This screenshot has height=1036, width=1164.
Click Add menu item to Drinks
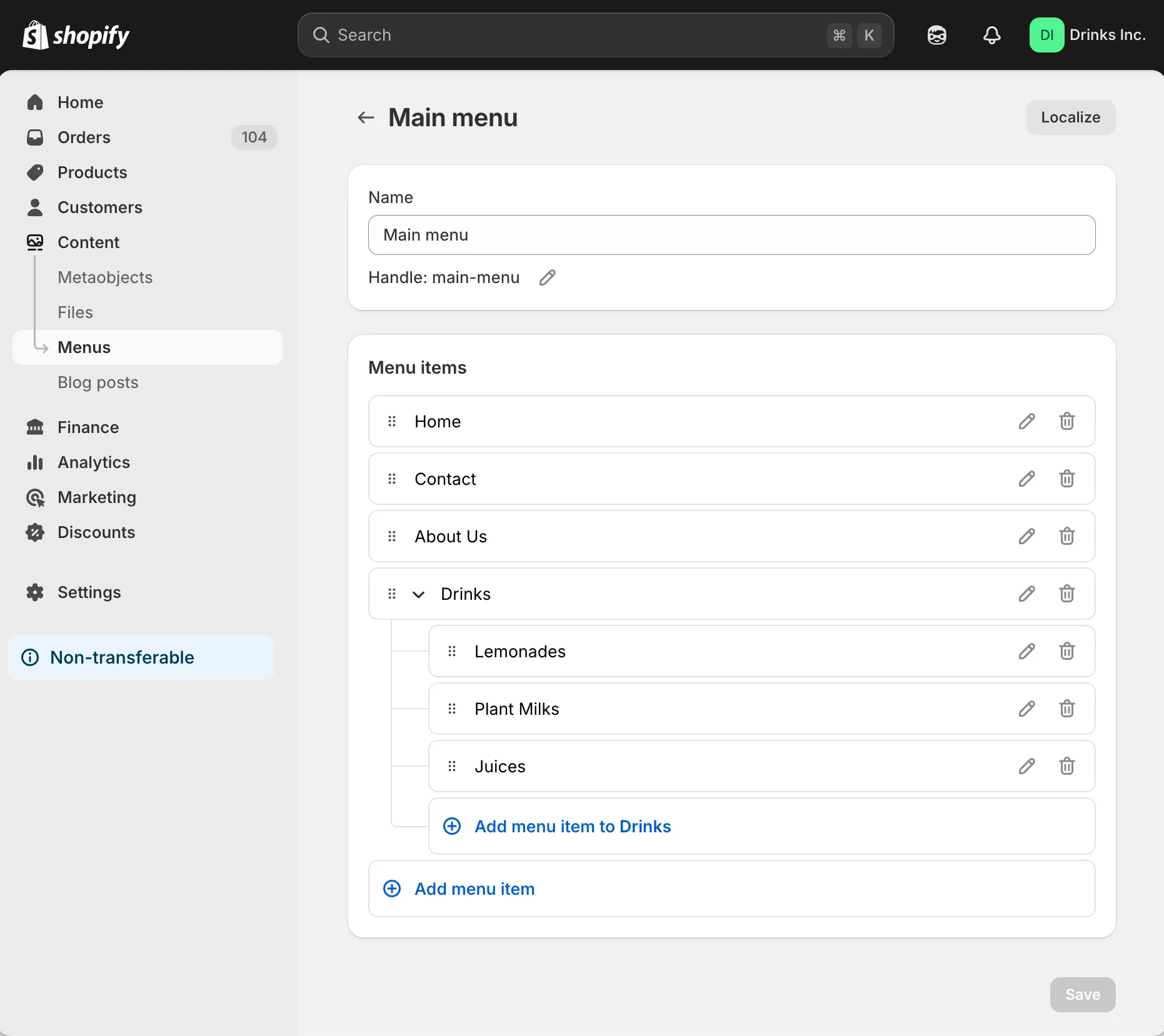point(573,826)
